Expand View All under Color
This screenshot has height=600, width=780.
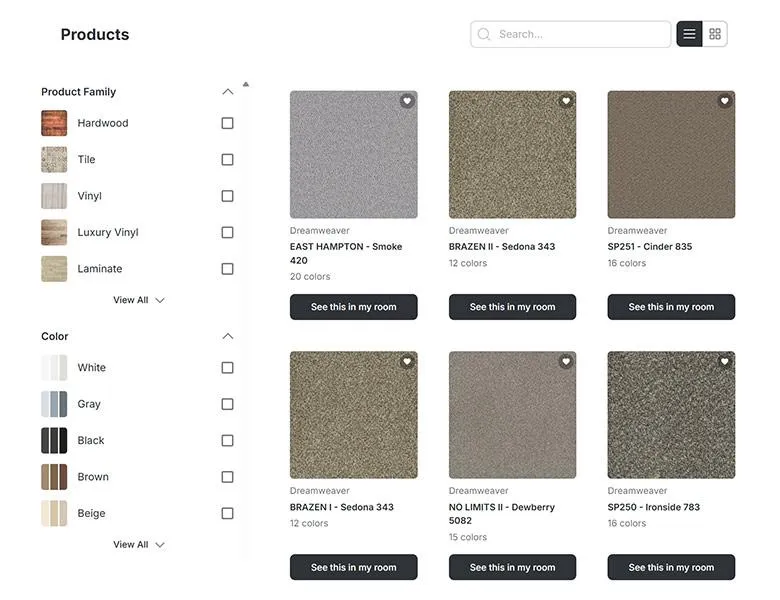(x=138, y=545)
